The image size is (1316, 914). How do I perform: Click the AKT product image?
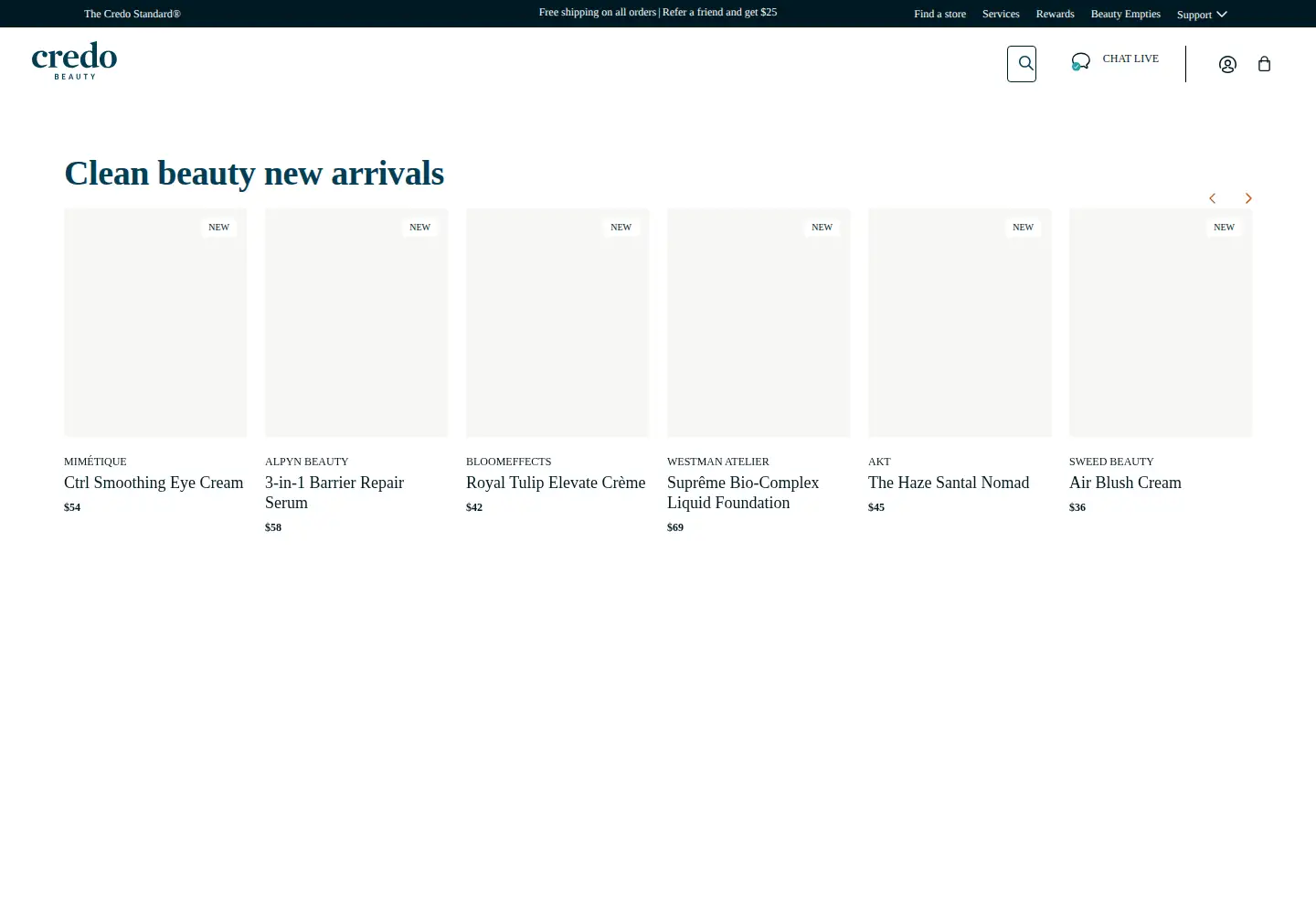(960, 323)
